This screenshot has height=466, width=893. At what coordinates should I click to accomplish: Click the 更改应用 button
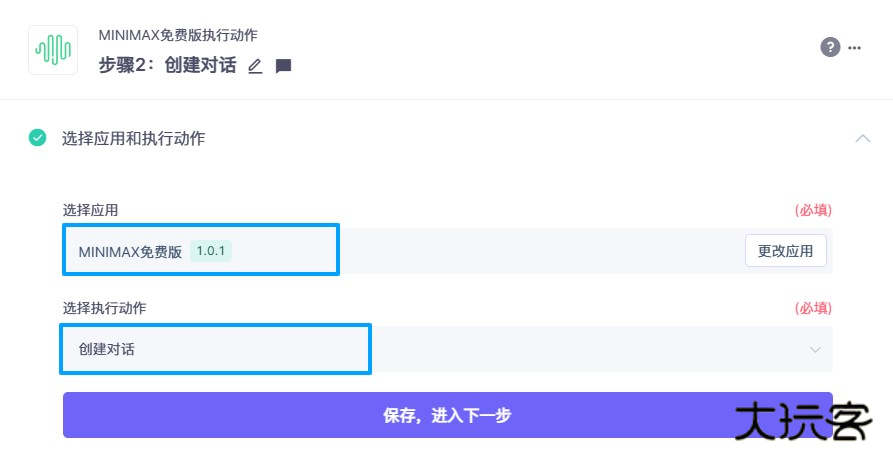[x=785, y=251]
